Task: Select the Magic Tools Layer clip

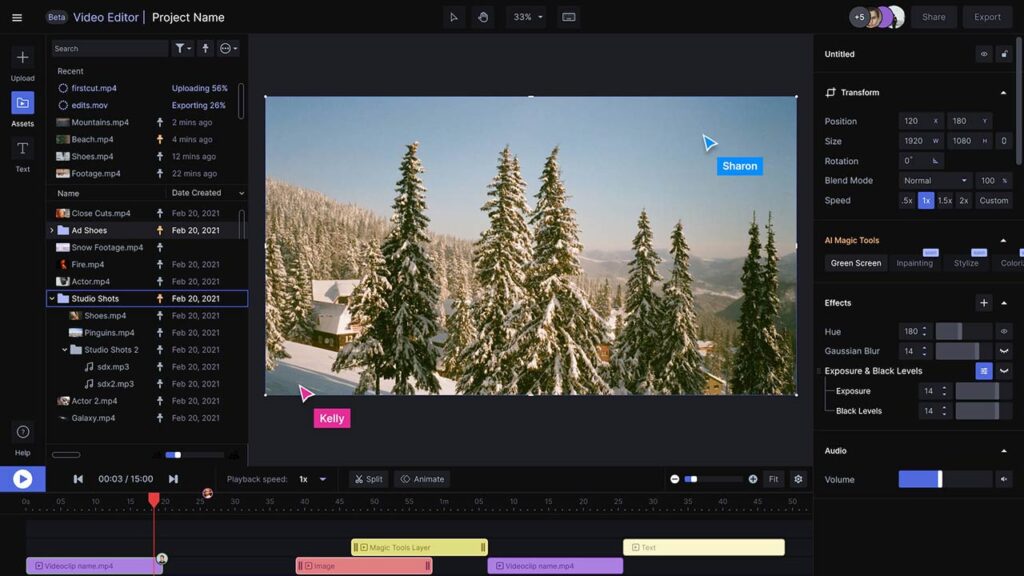Action: (x=418, y=547)
